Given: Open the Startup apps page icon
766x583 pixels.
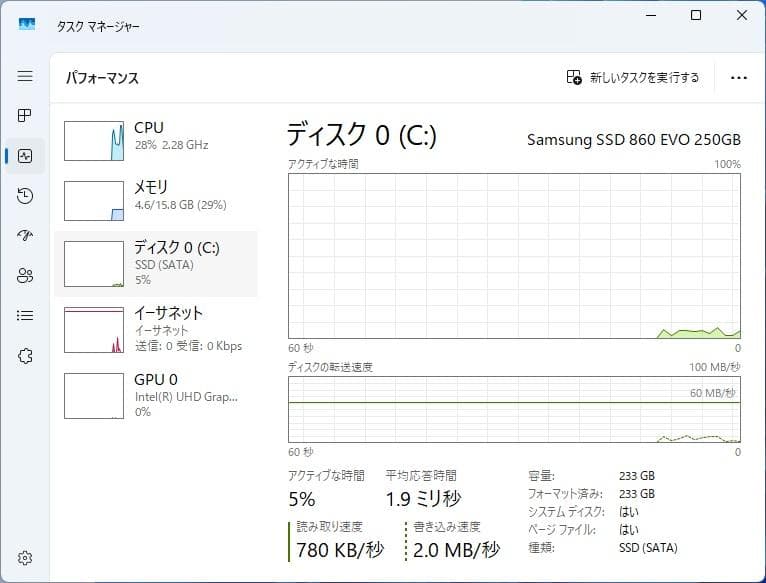Looking at the screenshot, I should [x=25, y=236].
